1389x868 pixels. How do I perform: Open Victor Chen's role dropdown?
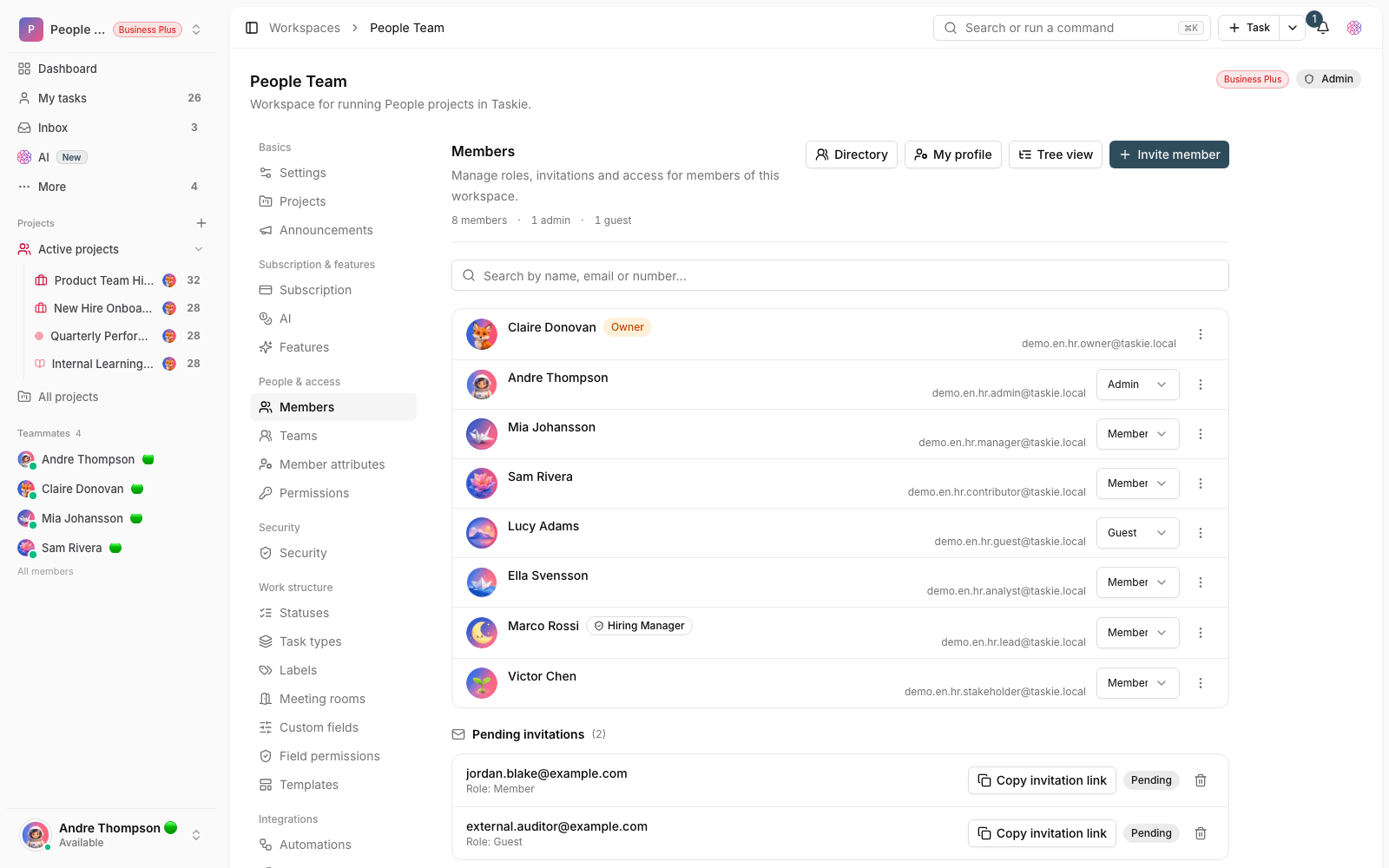(1137, 683)
